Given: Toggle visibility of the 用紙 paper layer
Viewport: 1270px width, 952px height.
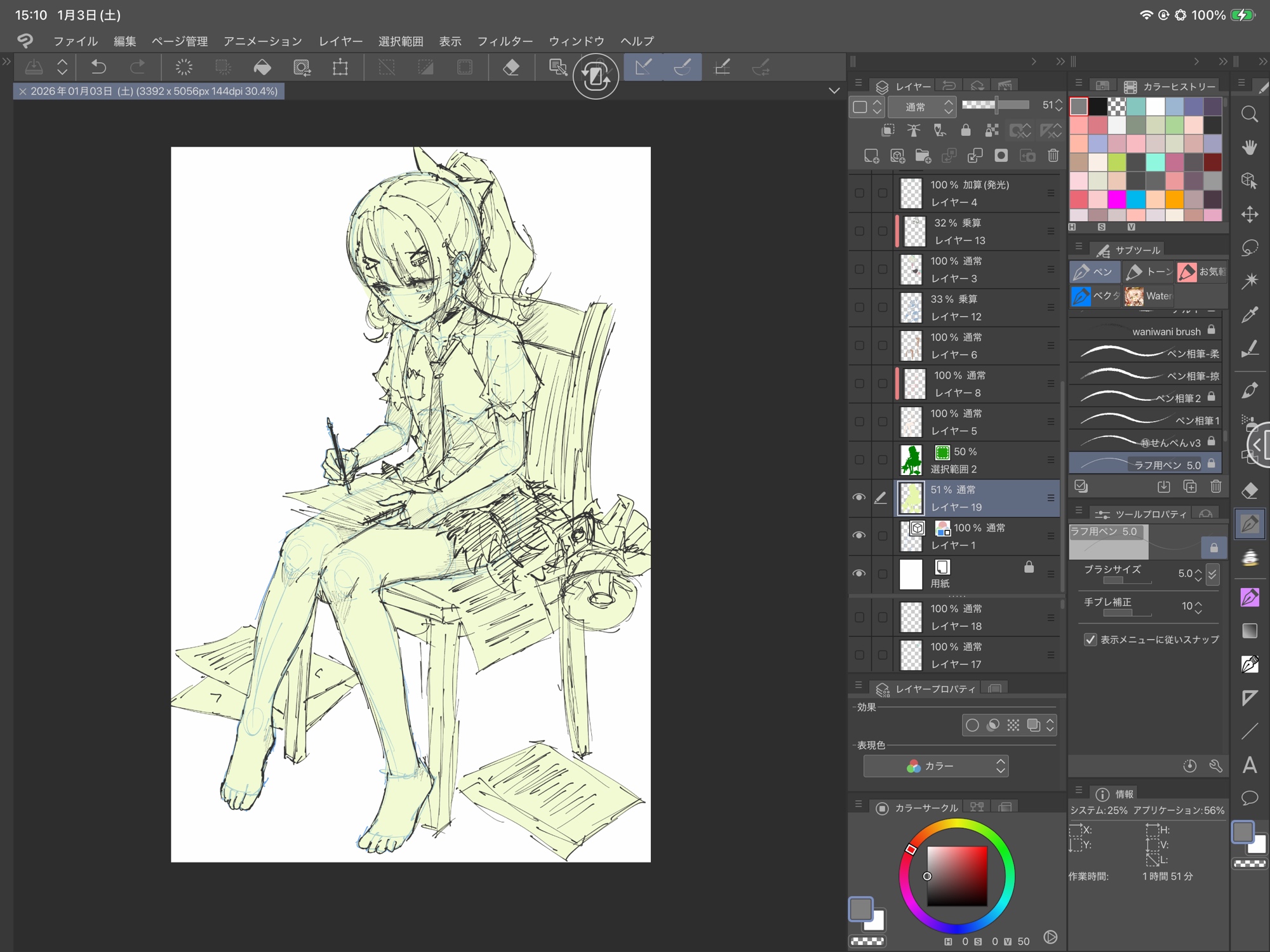Looking at the screenshot, I should tap(859, 573).
